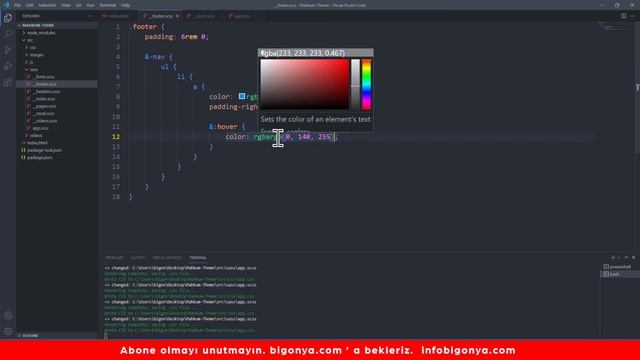Open package.json in the file tree
Screen dimensions: 640x360
point(57,158)
